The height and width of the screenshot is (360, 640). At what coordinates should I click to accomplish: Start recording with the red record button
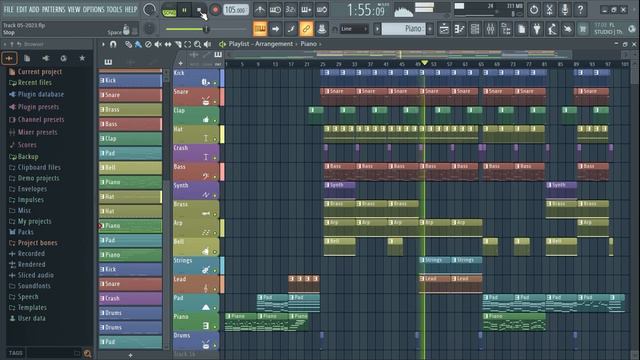[215, 10]
